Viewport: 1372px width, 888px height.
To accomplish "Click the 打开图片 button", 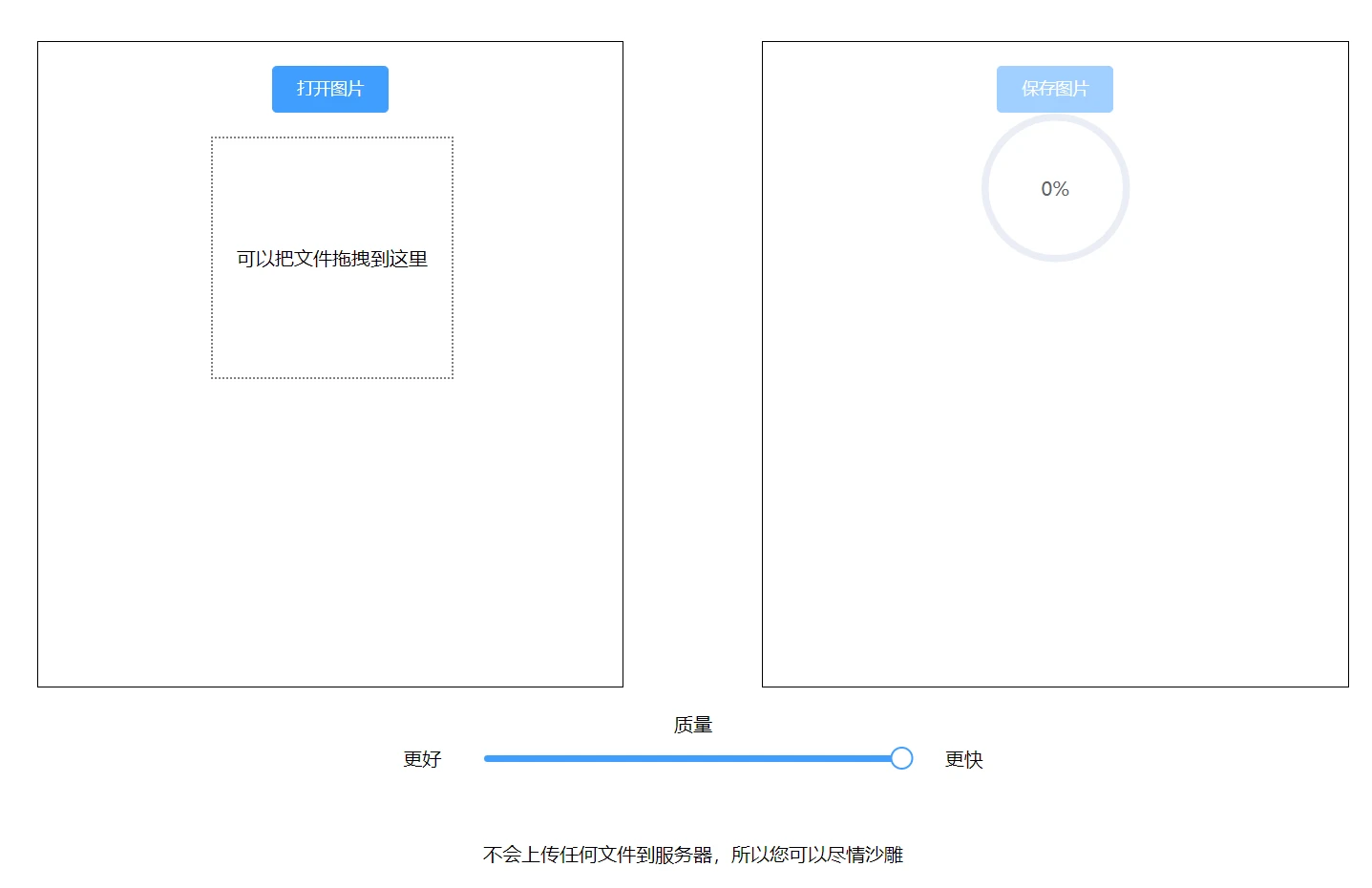I will click(329, 89).
